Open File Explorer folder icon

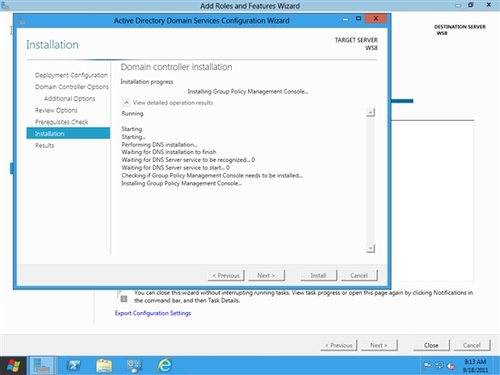click(104, 366)
